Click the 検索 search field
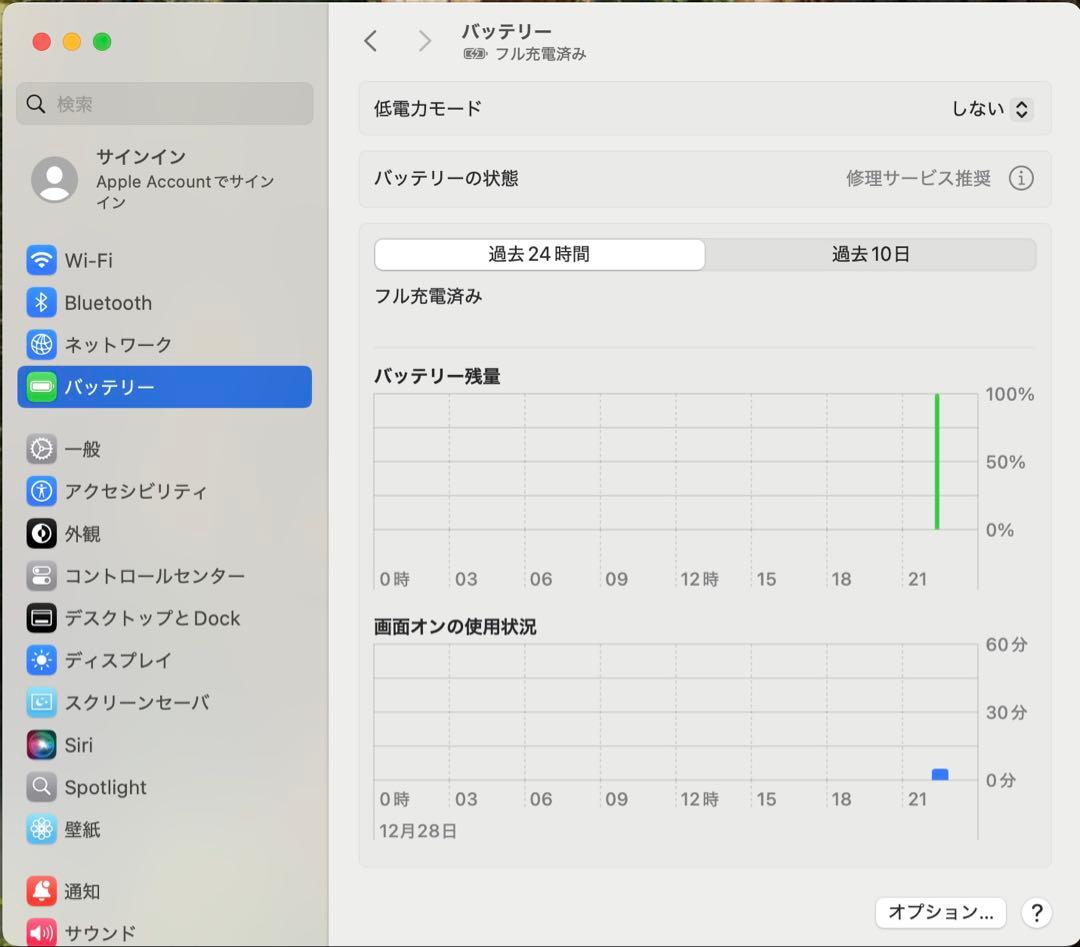This screenshot has height=947, width=1080. coord(164,103)
